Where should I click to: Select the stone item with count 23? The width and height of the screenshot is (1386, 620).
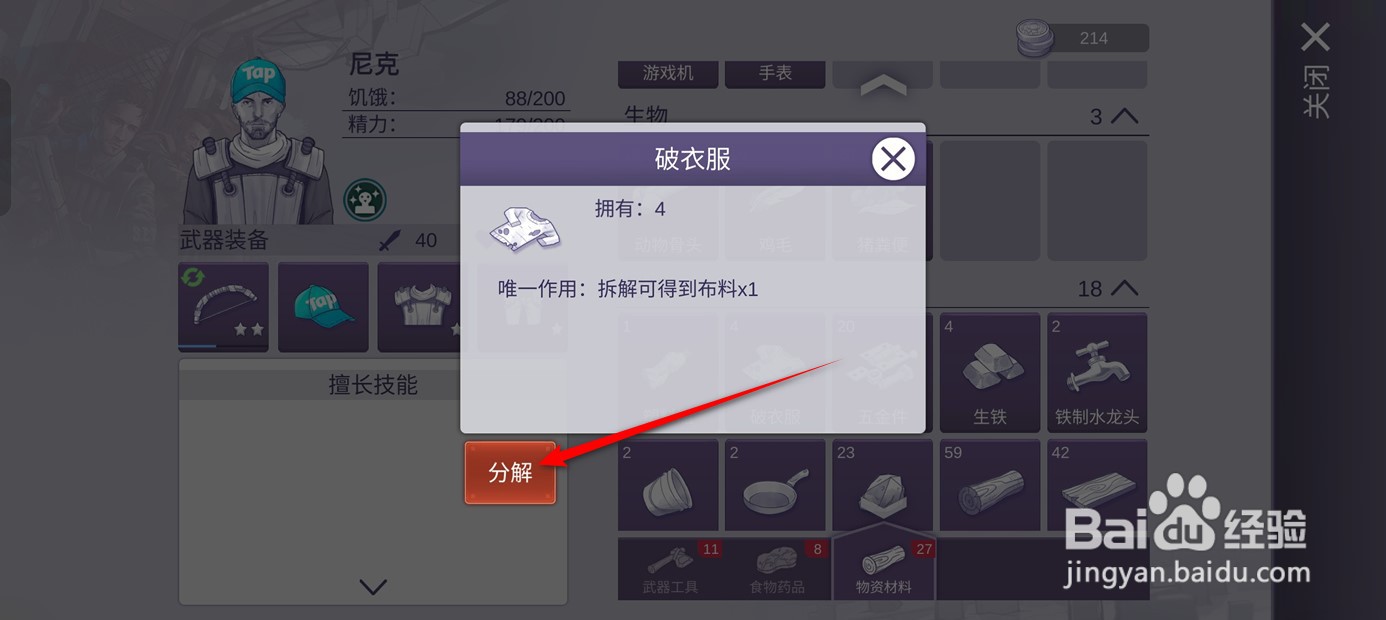tap(882, 485)
